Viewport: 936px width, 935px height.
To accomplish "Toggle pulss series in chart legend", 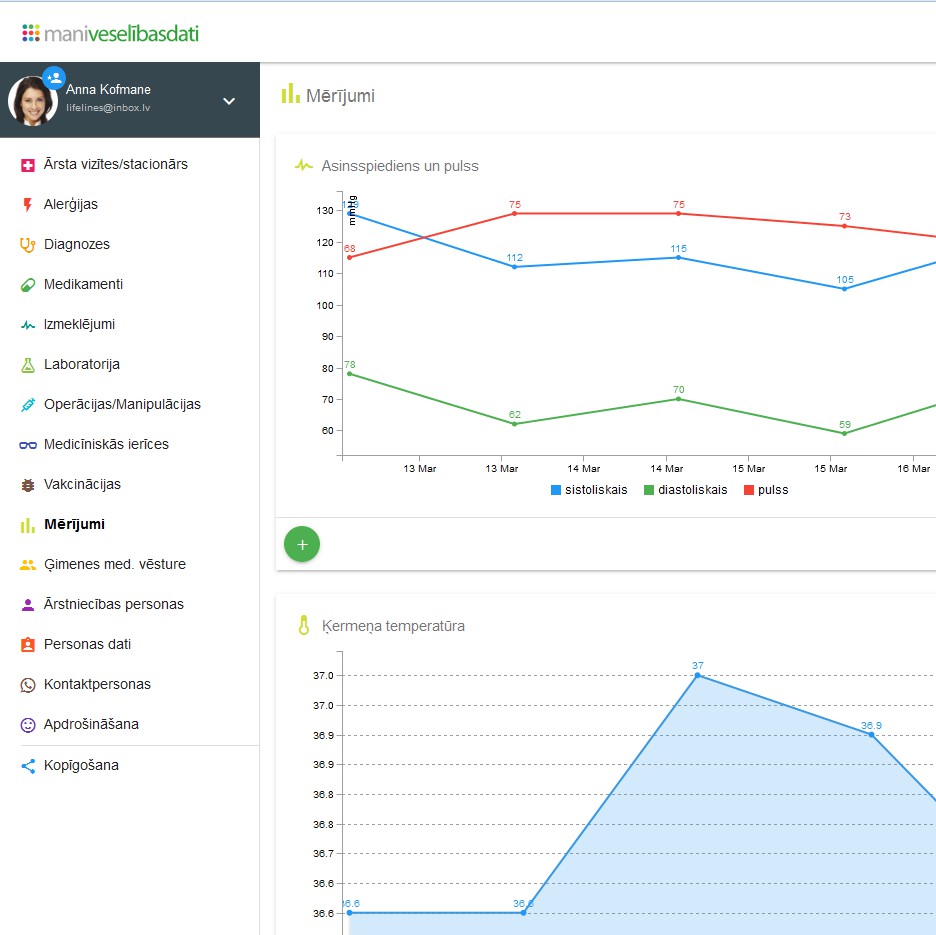I will coord(765,490).
